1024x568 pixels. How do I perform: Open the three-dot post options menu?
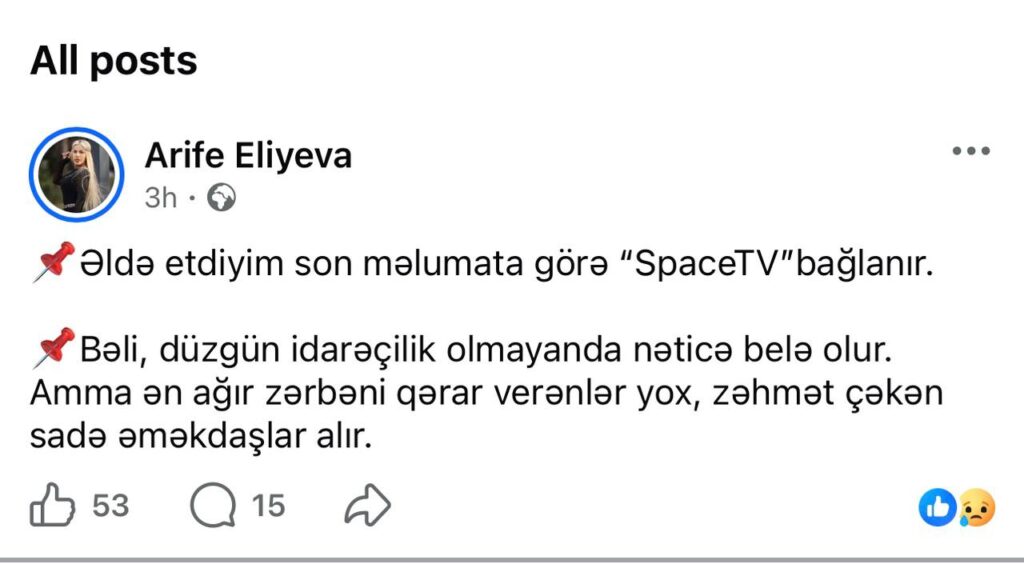[970, 152]
